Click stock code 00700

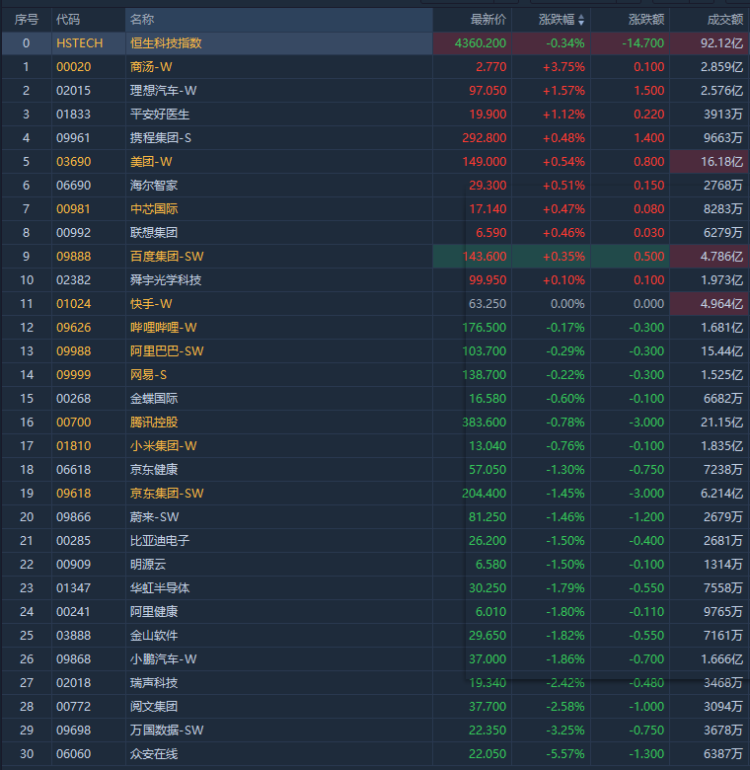pyautogui.click(x=74, y=422)
